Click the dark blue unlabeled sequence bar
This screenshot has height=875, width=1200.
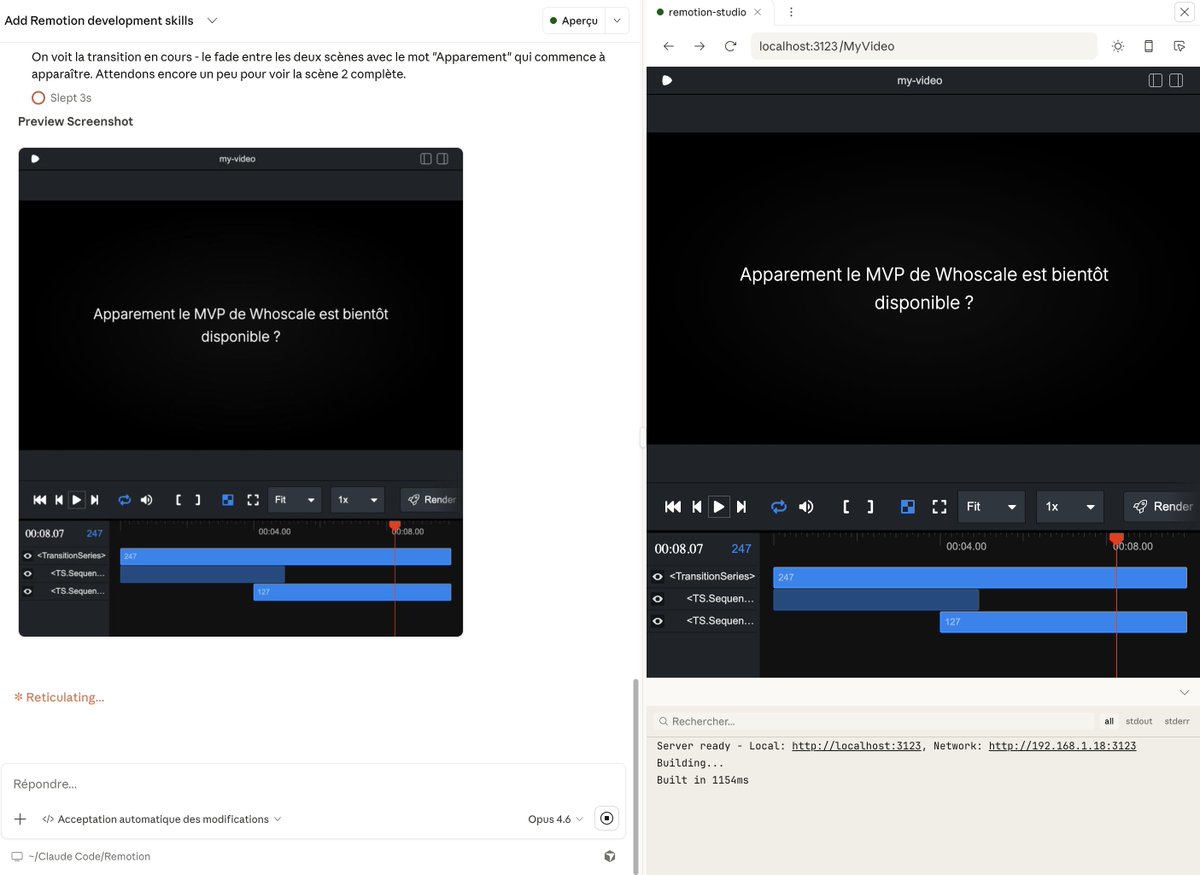pyautogui.click(x=876, y=599)
